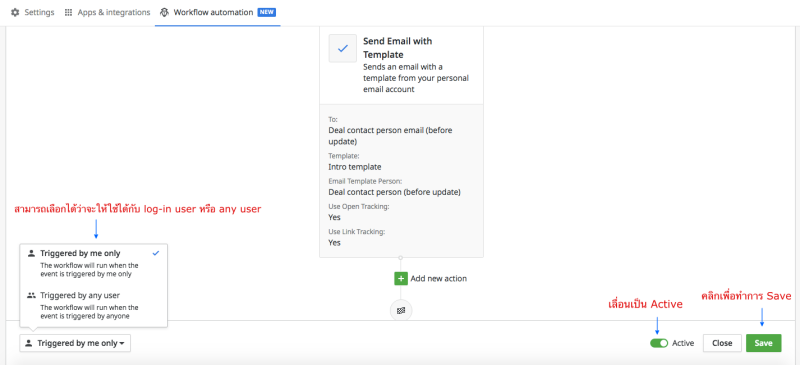Toggle the Active workflow switch
The height and width of the screenshot is (365, 800).
click(x=659, y=343)
